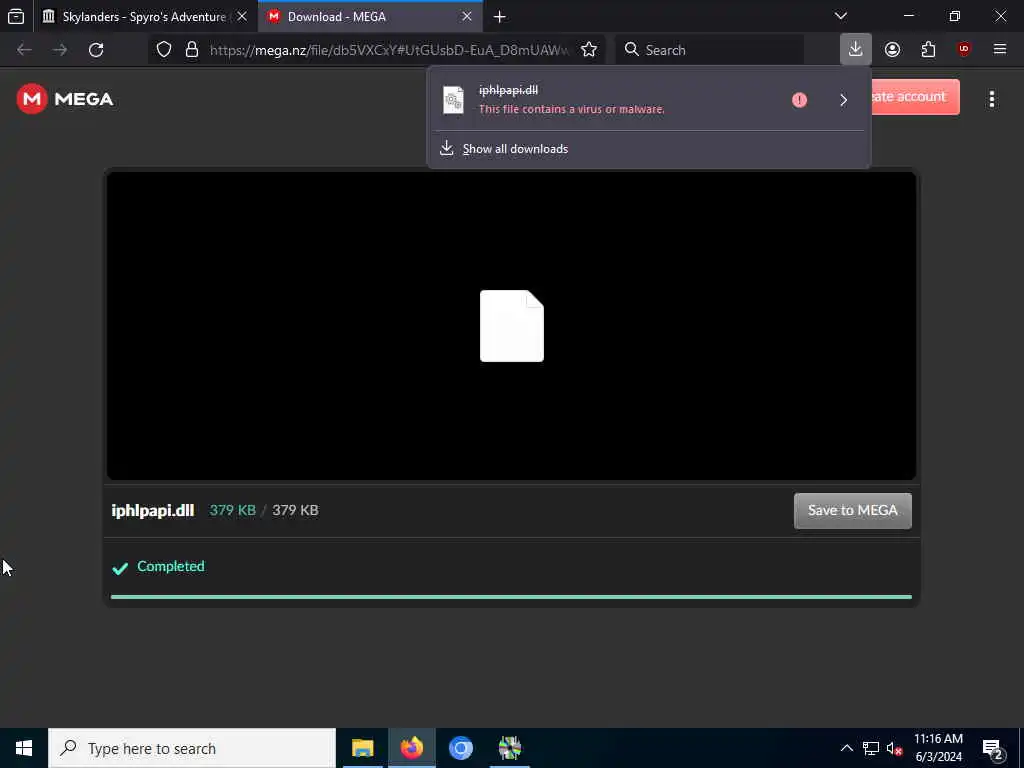Image resolution: width=1024 pixels, height=768 pixels.
Task: Click the Firefox taskbar icon
Action: click(x=411, y=748)
